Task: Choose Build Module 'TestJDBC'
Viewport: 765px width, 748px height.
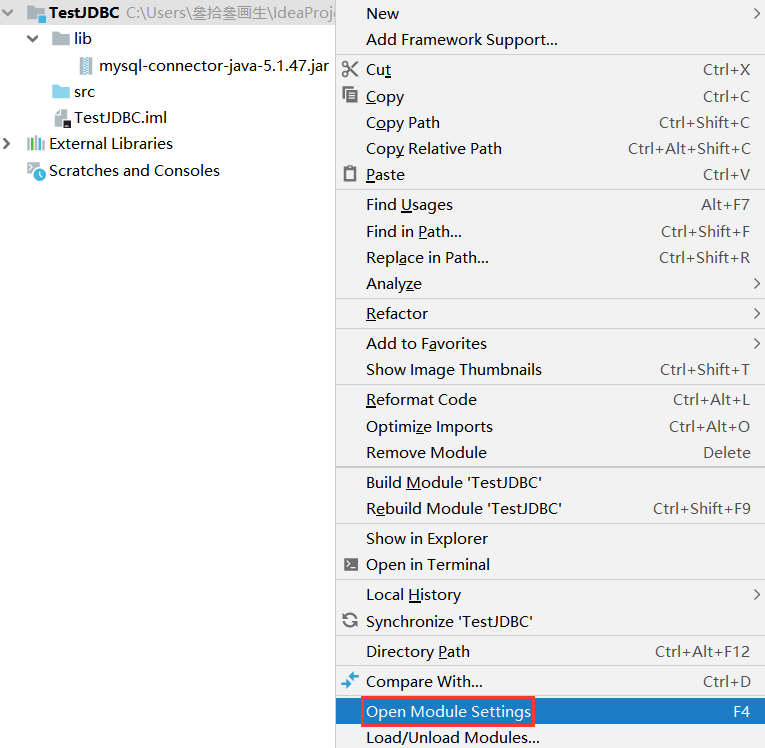Action: coord(550,483)
